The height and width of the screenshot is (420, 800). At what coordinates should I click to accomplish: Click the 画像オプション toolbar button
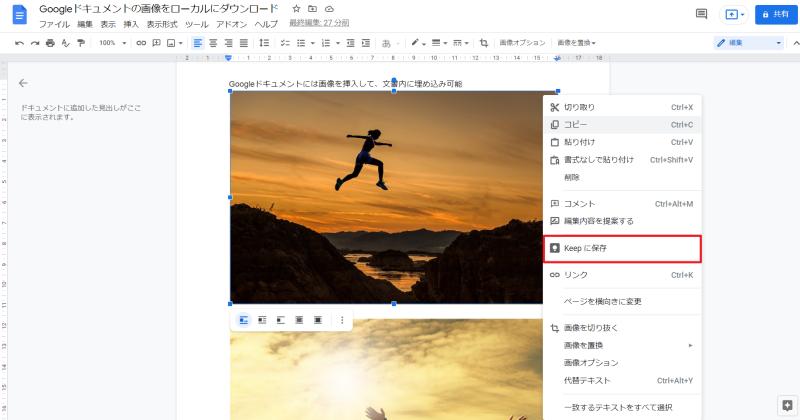(522, 43)
